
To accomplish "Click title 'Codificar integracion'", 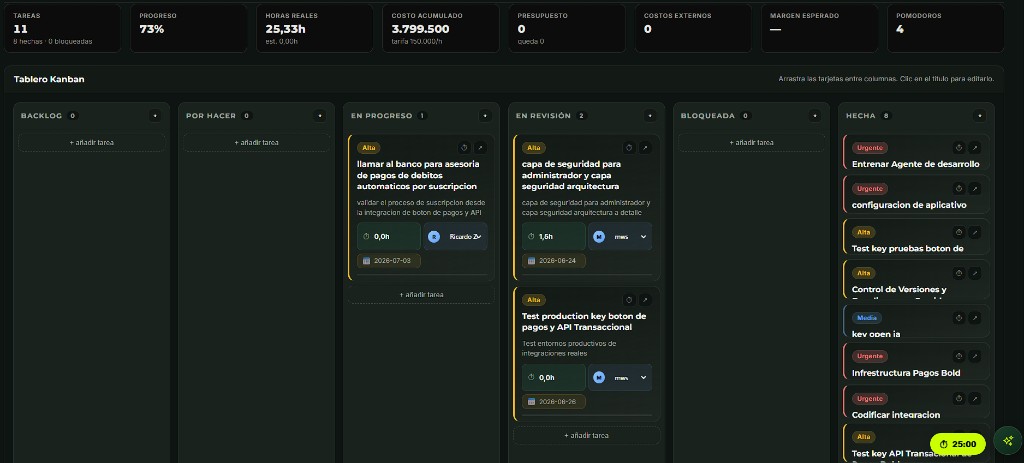I will pos(896,415).
